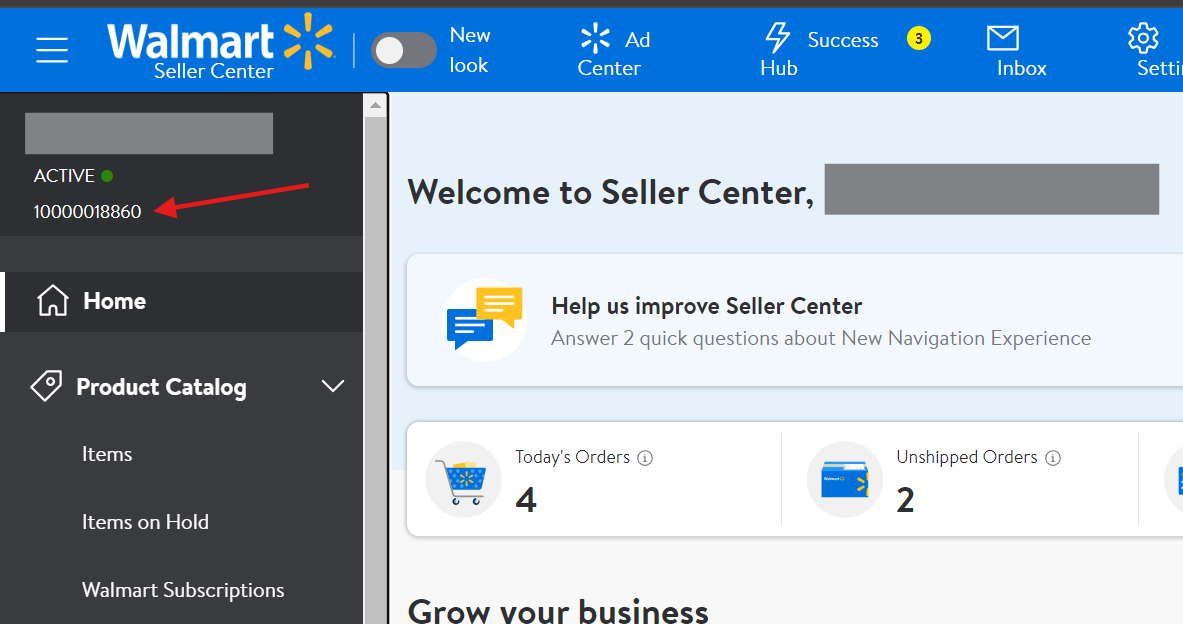Collapse the Product Catalog chevron
This screenshot has height=624, width=1183.
pyautogui.click(x=332, y=387)
